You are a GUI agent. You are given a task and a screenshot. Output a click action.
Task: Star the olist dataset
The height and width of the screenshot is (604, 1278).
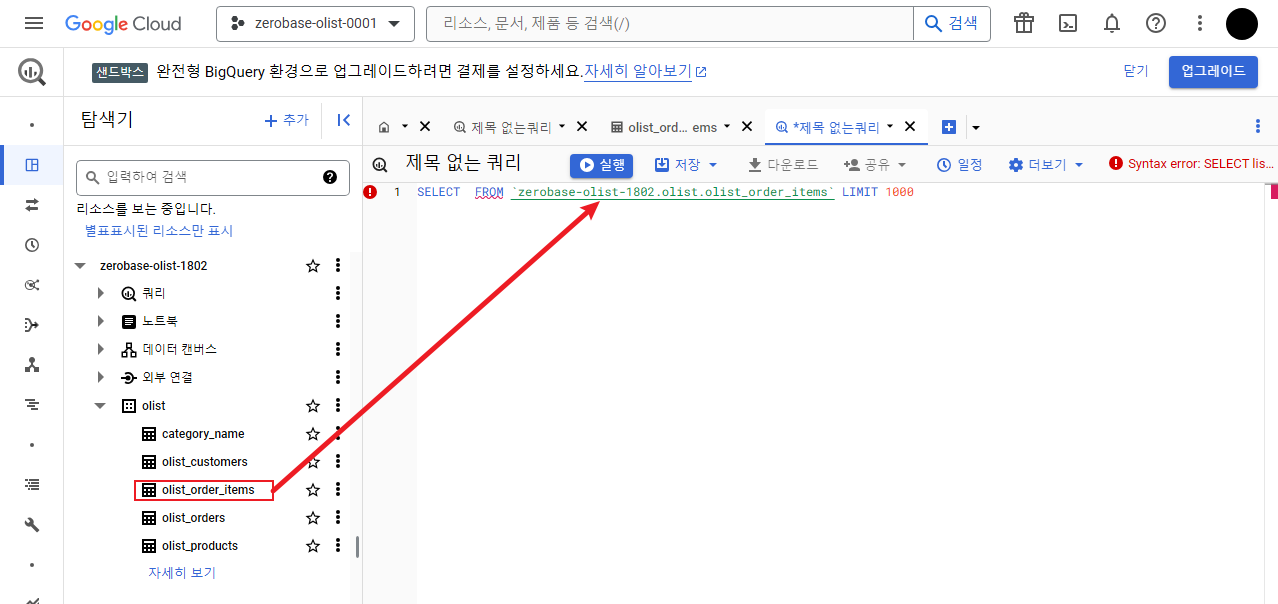tap(313, 406)
